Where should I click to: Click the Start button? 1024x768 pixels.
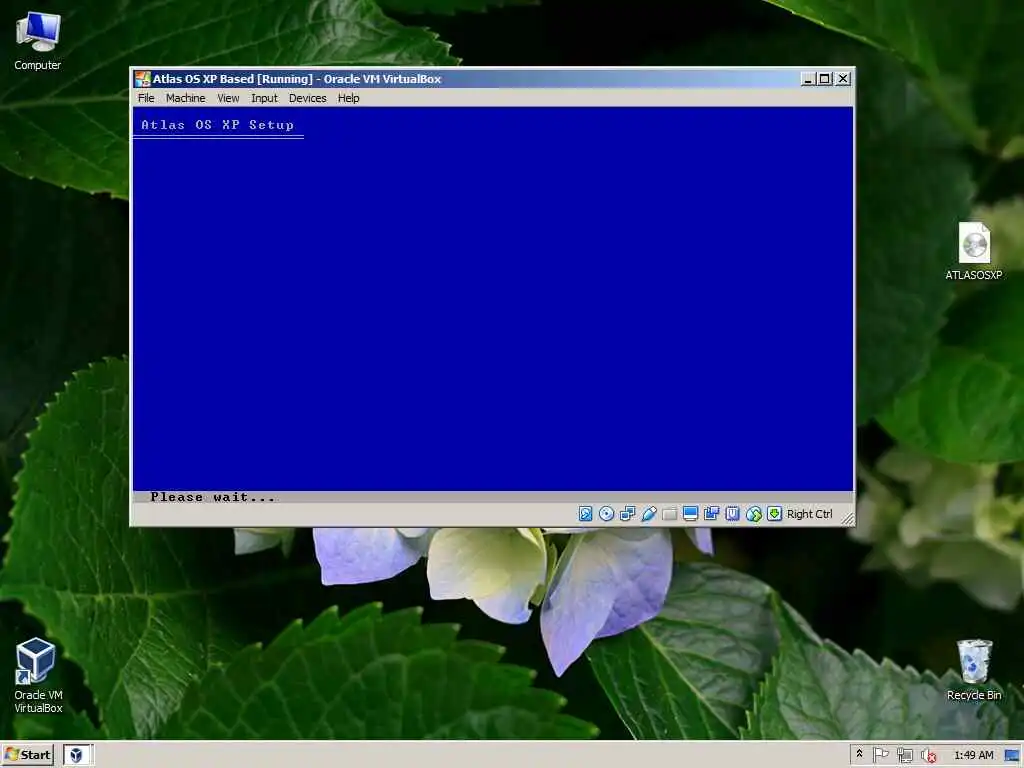[x=27, y=755]
